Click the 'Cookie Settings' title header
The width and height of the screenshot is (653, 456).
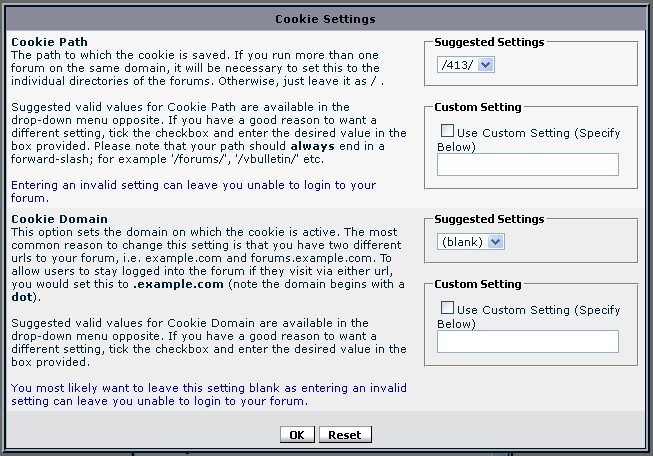(326, 18)
